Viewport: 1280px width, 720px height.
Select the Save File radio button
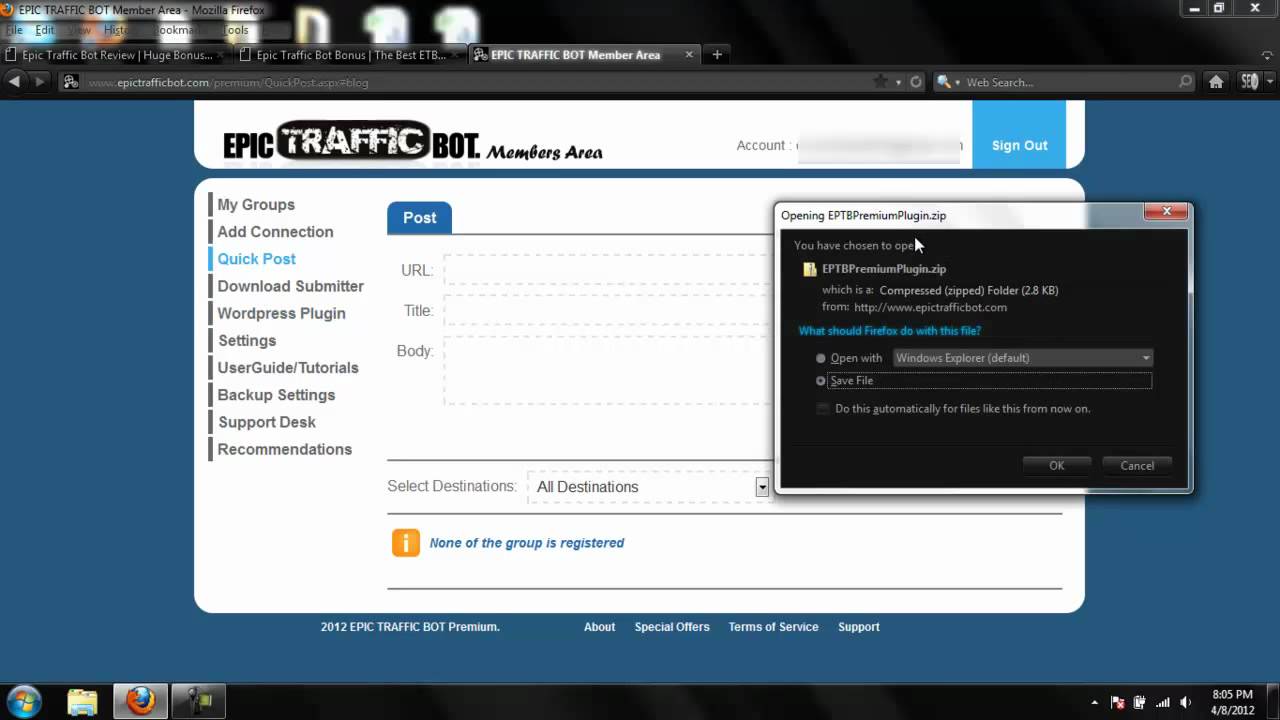tap(821, 381)
